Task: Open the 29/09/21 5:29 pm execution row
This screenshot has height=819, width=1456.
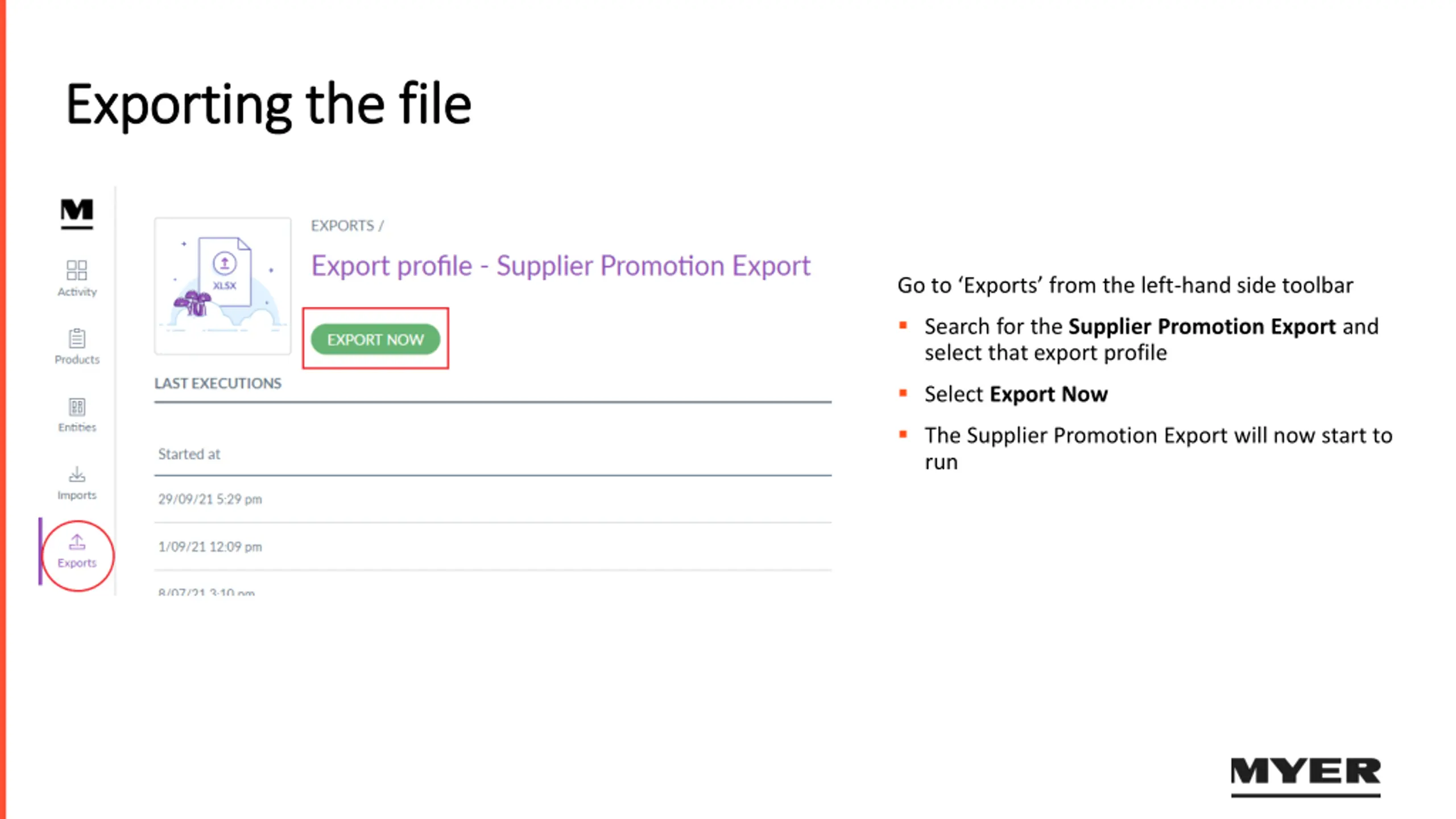Action: [493, 499]
